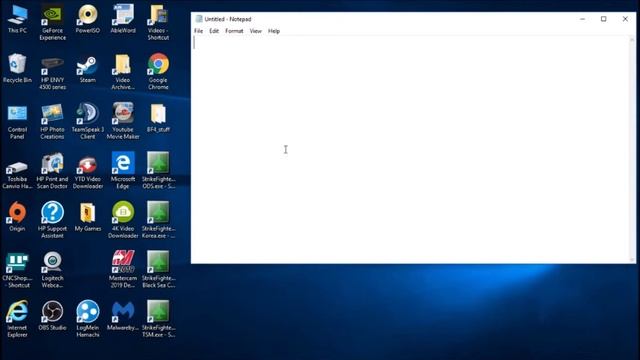Select the OBS Studio shortcut
The height and width of the screenshot is (360, 640).
[x=52, y=316]
